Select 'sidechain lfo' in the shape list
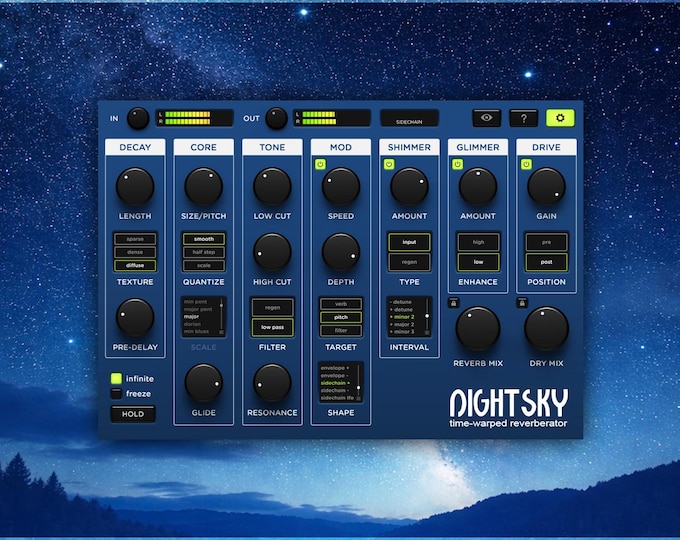Viewport: 680px width, 540px height. pyautogui.click(x=337, y=398)
